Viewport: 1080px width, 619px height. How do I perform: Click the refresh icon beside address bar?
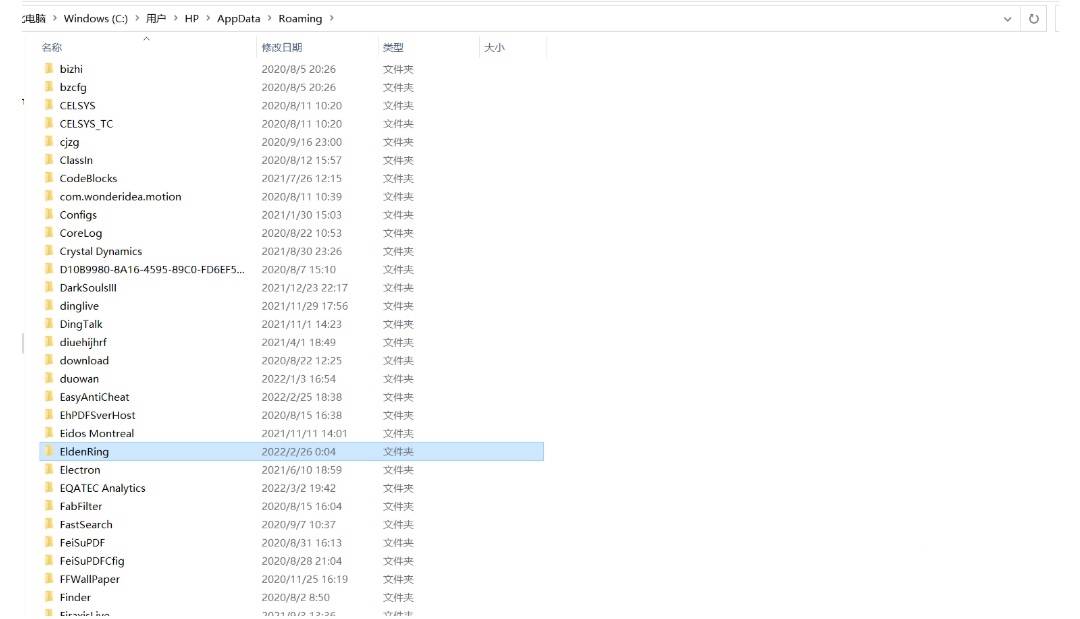pyautogui.click(x=1033, y=19)
